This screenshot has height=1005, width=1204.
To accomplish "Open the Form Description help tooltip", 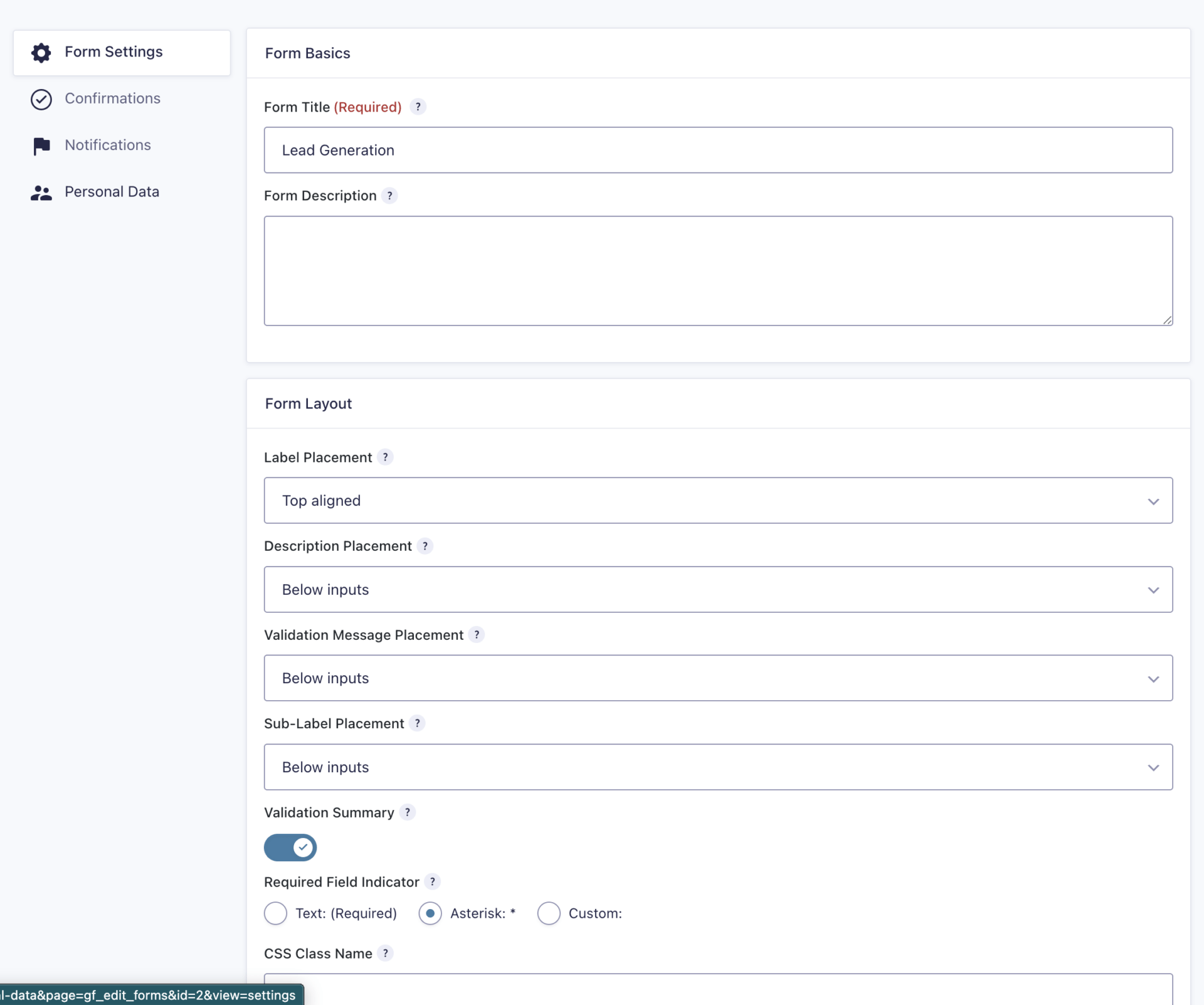I will point(390,196).
